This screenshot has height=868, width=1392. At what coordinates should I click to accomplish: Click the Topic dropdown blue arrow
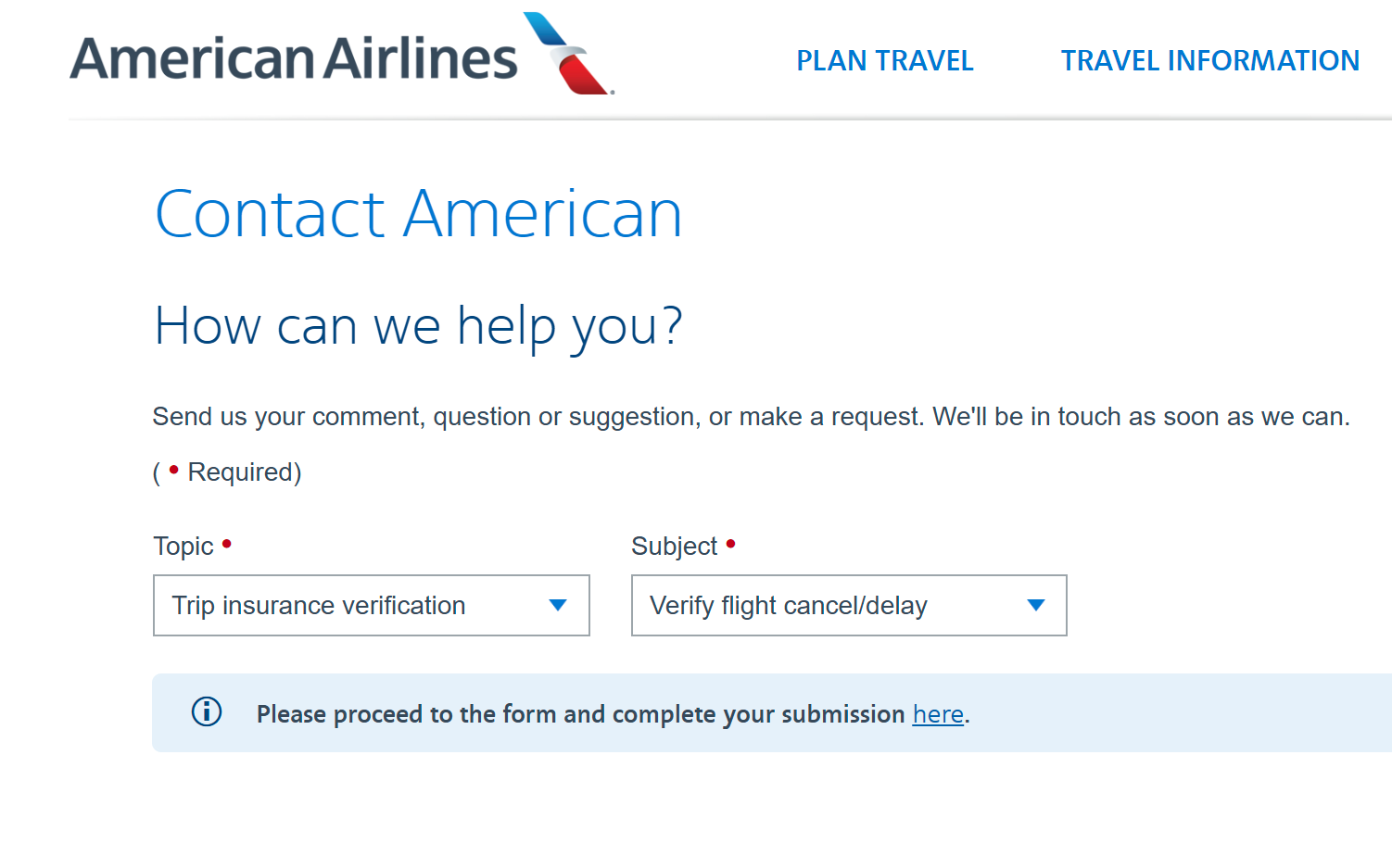click(x=558, y=606)
